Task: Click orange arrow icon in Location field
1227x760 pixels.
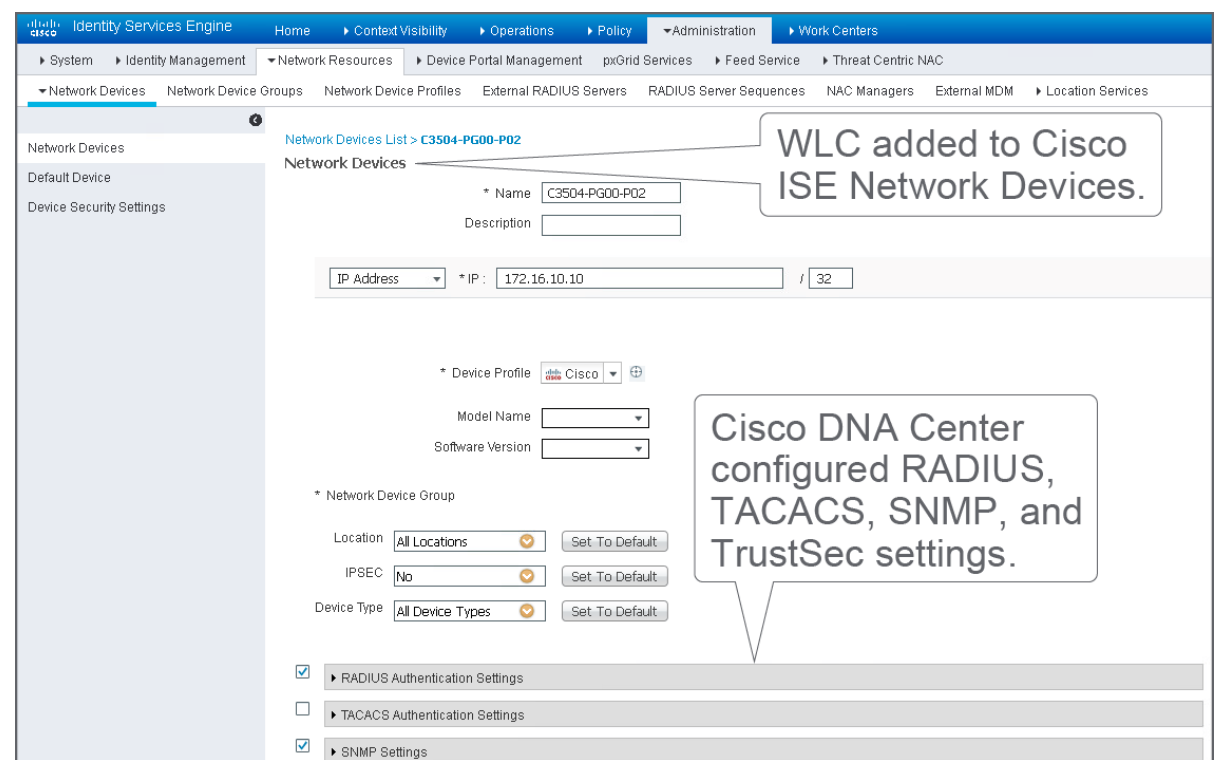Action: (526, 542)
